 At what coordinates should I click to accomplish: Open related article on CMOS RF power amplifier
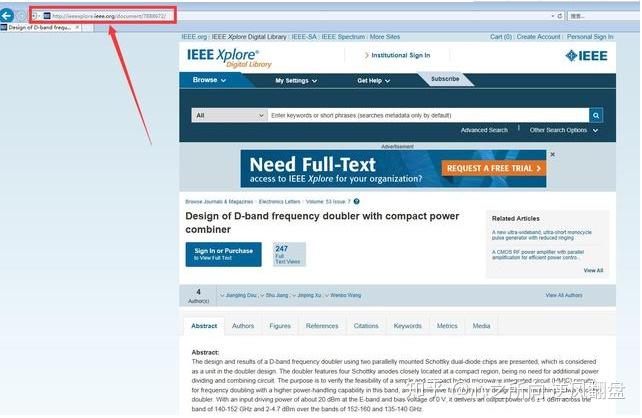(538, 255)
